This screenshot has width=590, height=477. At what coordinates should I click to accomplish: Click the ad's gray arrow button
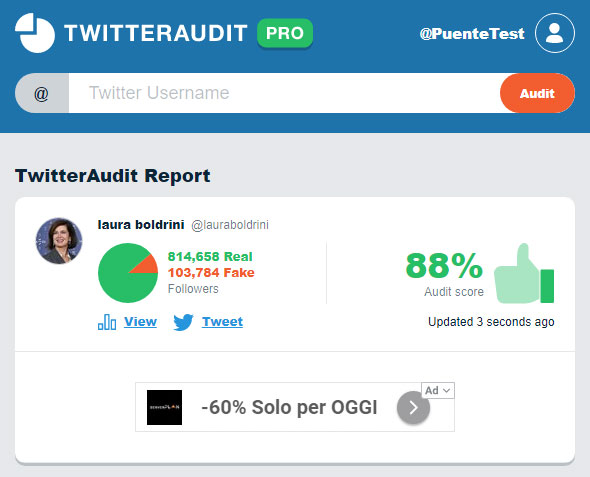[413, 407]
